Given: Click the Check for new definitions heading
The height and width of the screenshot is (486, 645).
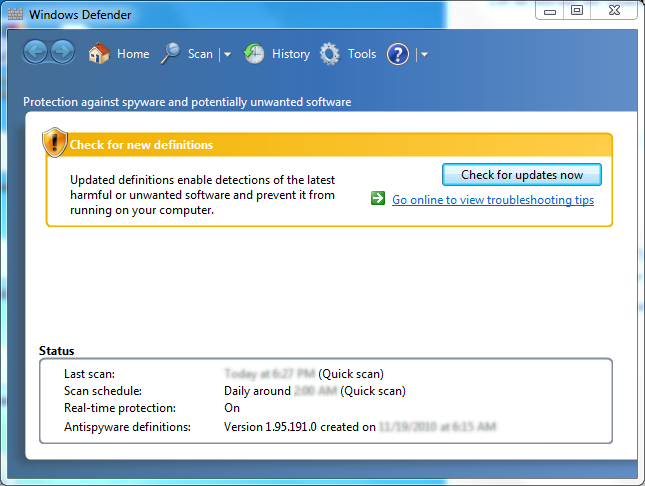Looking at the screenshot, I should pos(141,145).
